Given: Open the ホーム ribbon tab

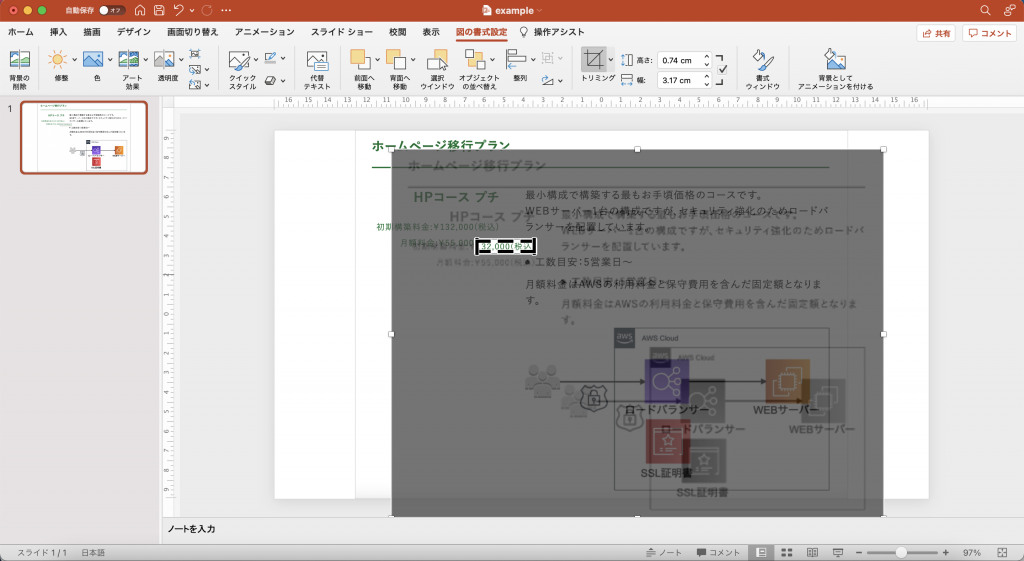Looking at the screenshot, I should pos(21,32).
